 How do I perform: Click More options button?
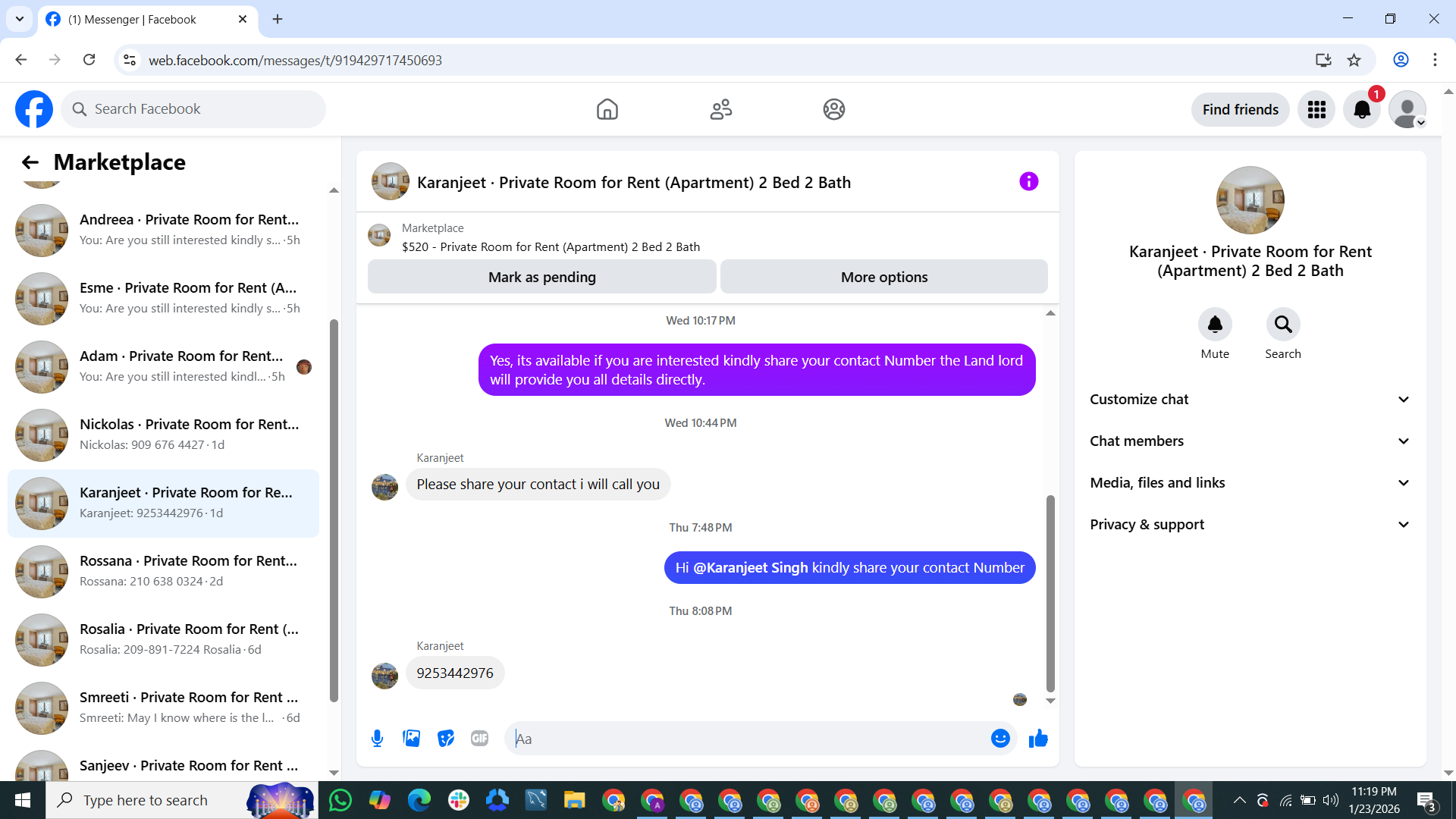pos(883,278)
